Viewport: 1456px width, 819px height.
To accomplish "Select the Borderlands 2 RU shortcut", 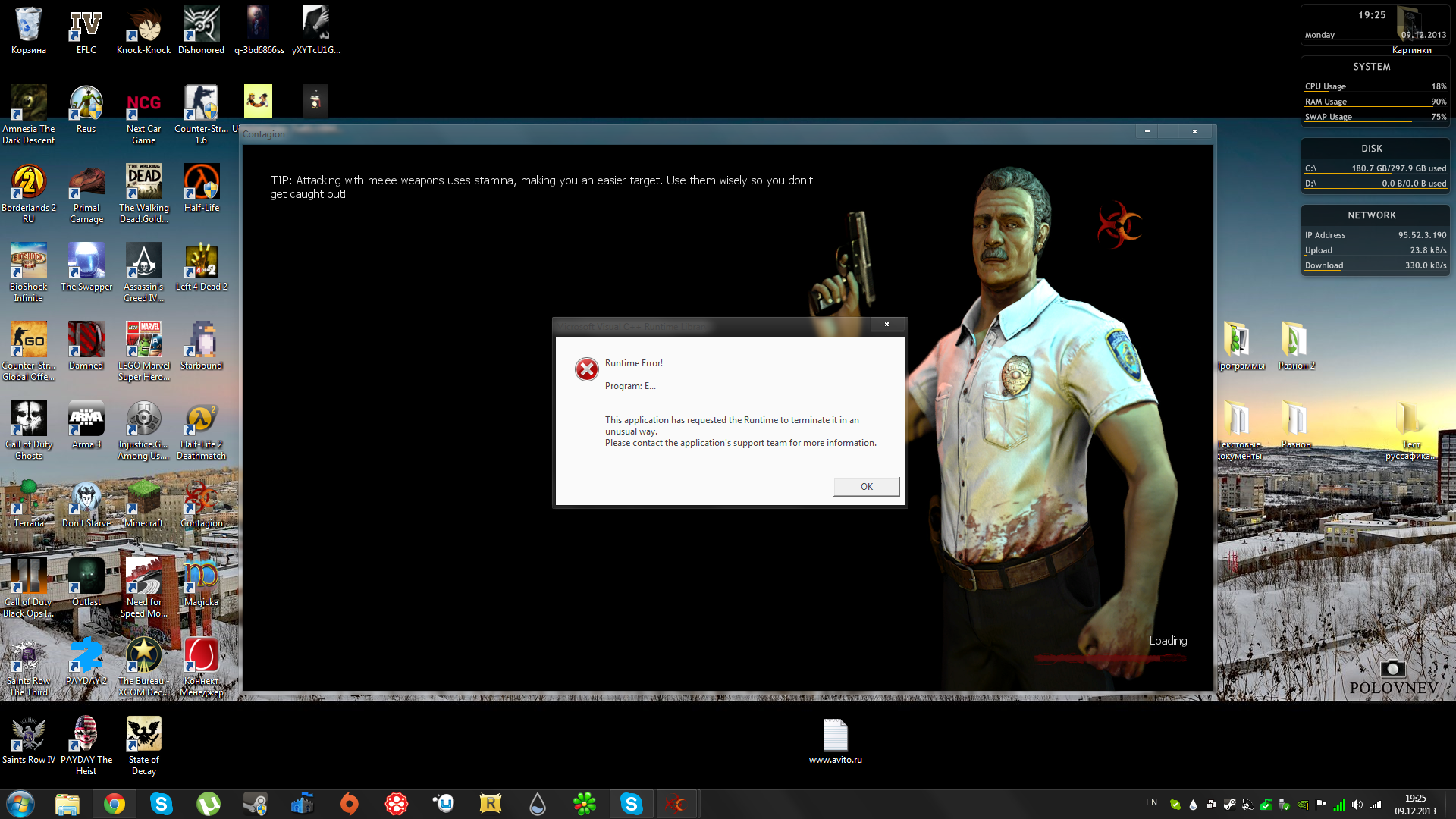I will [29, 193].
